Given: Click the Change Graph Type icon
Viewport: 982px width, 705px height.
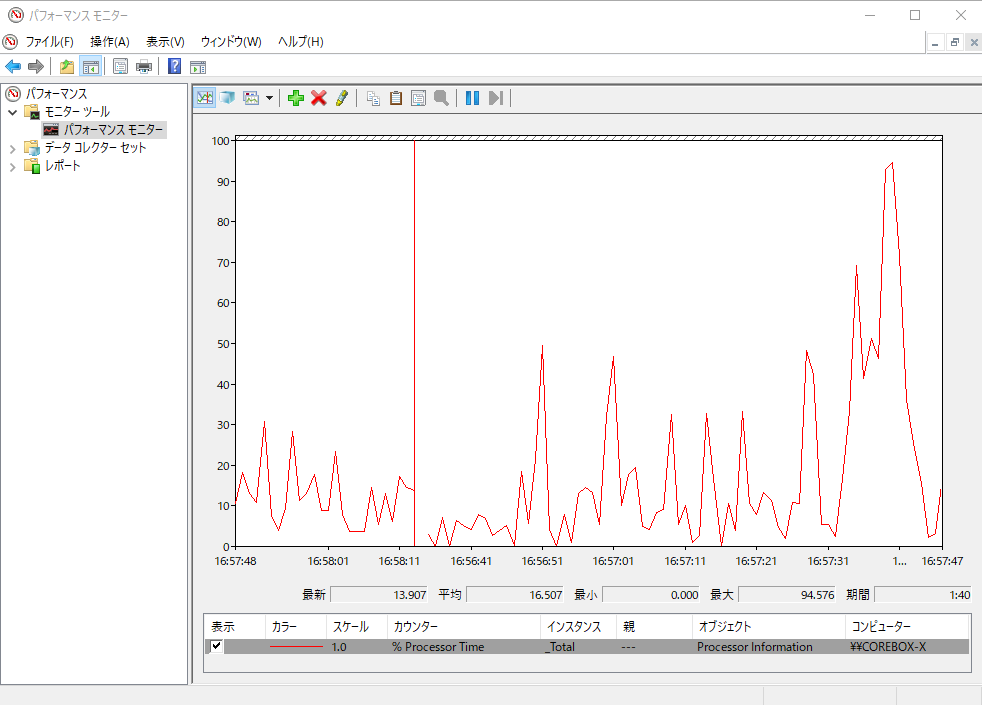Looking at the screenshot, I should pos(251,98).
